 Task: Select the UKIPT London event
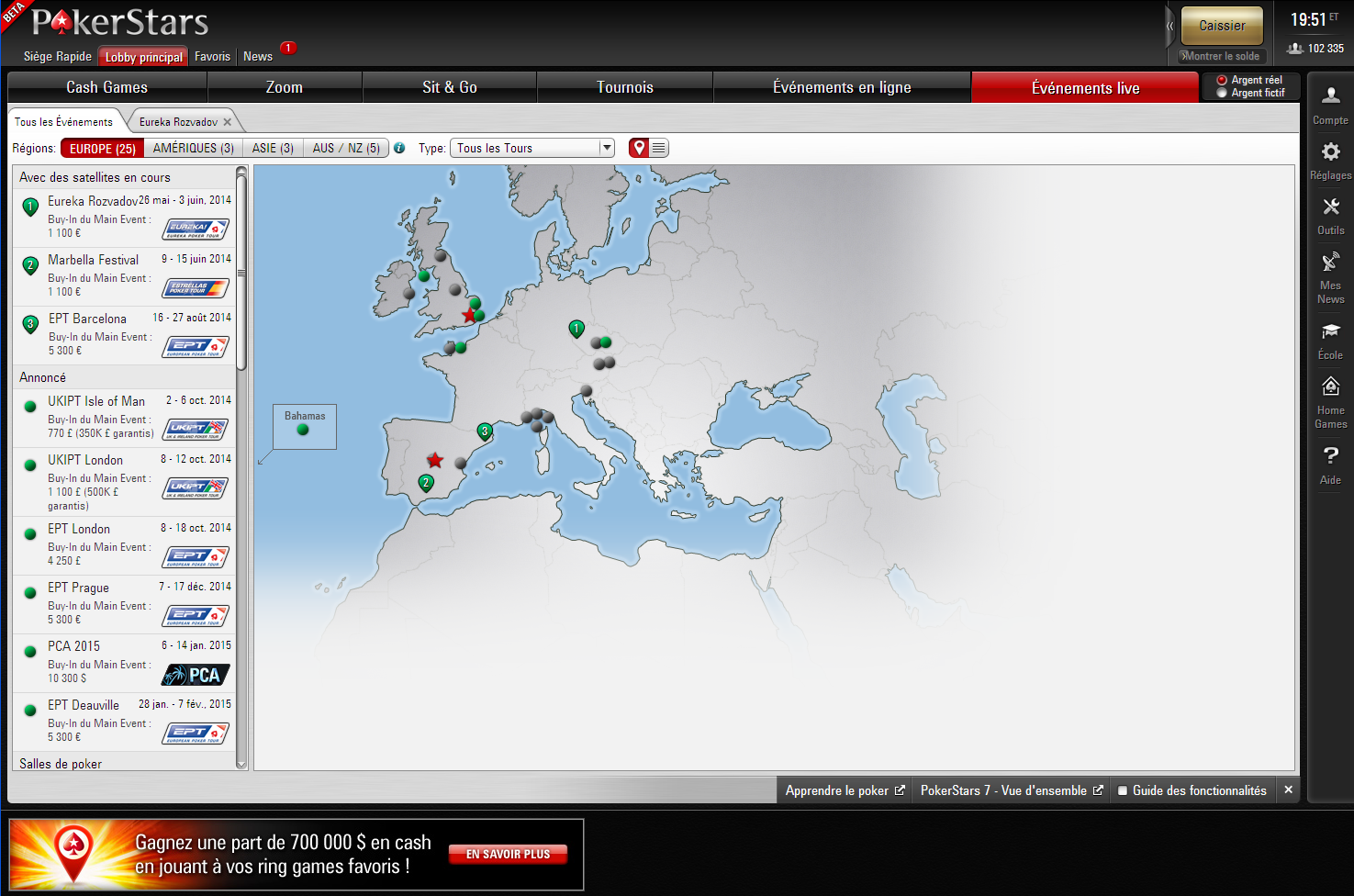click(x=124, y=481)
